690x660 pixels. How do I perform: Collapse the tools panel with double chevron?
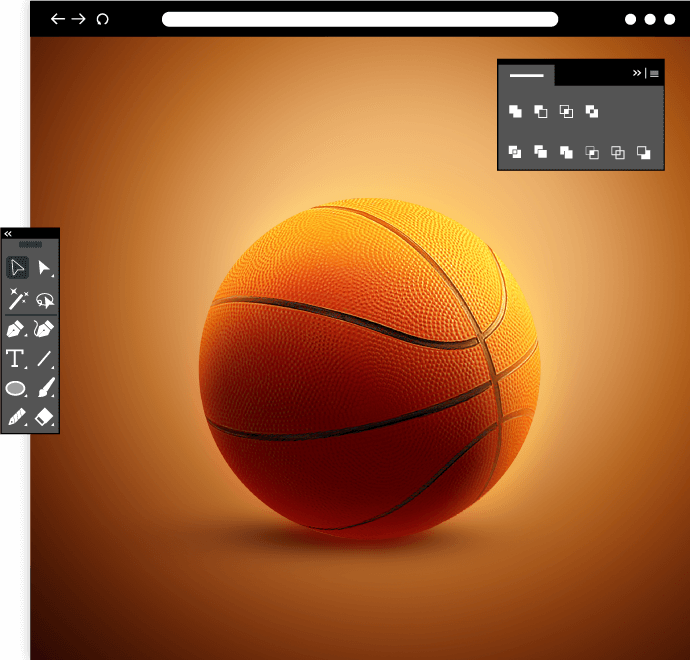point(8,233)
